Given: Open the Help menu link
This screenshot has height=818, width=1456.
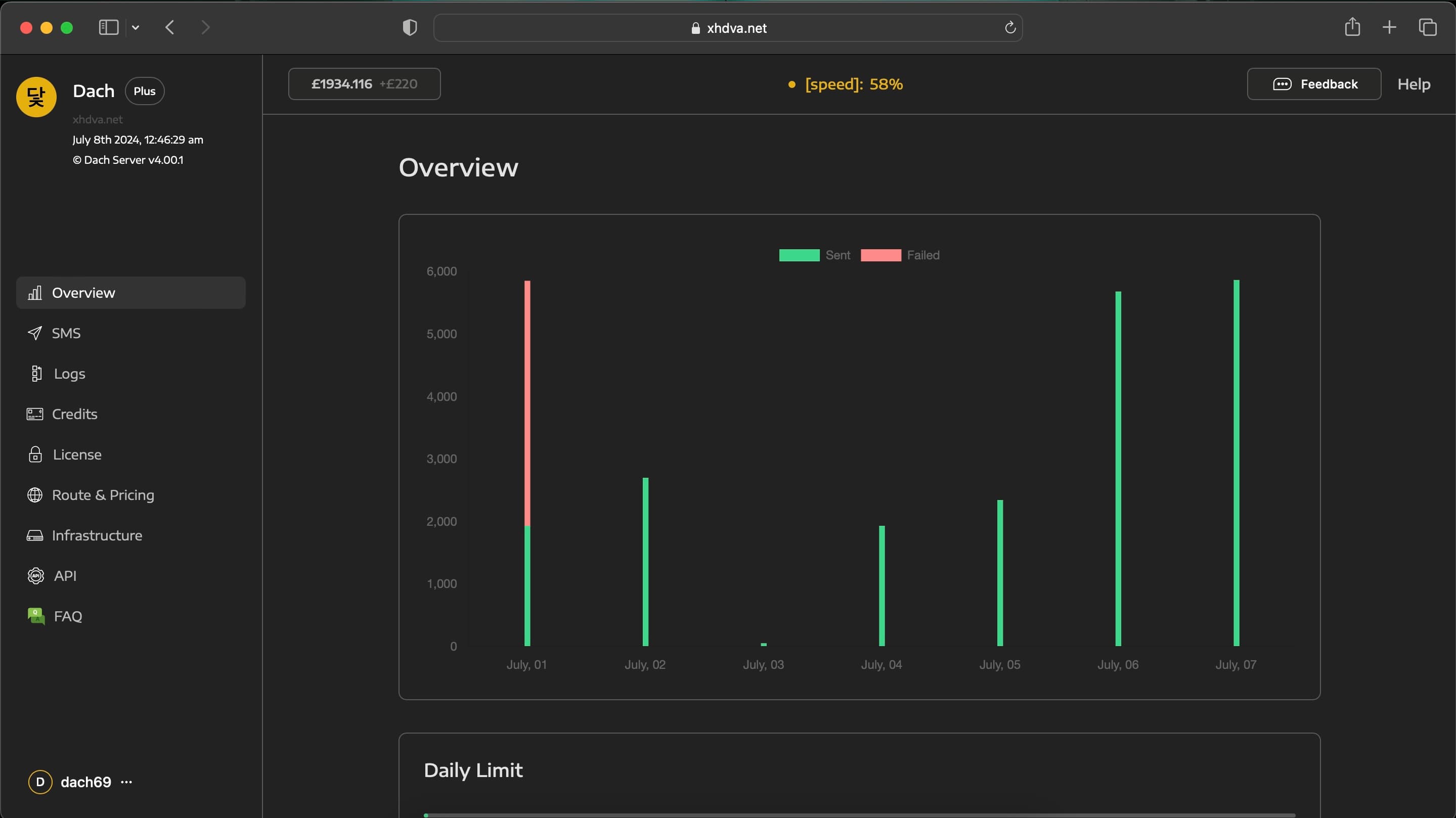Looking at the screenshot, I should coord(1413,84).
